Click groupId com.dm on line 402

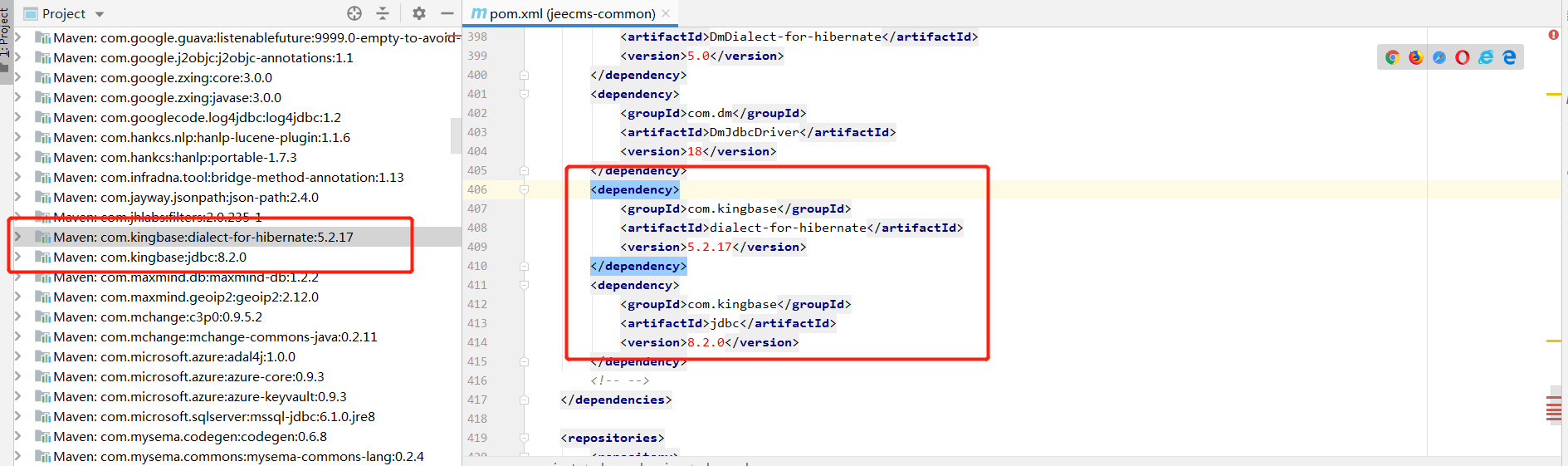tap(710, 113)
